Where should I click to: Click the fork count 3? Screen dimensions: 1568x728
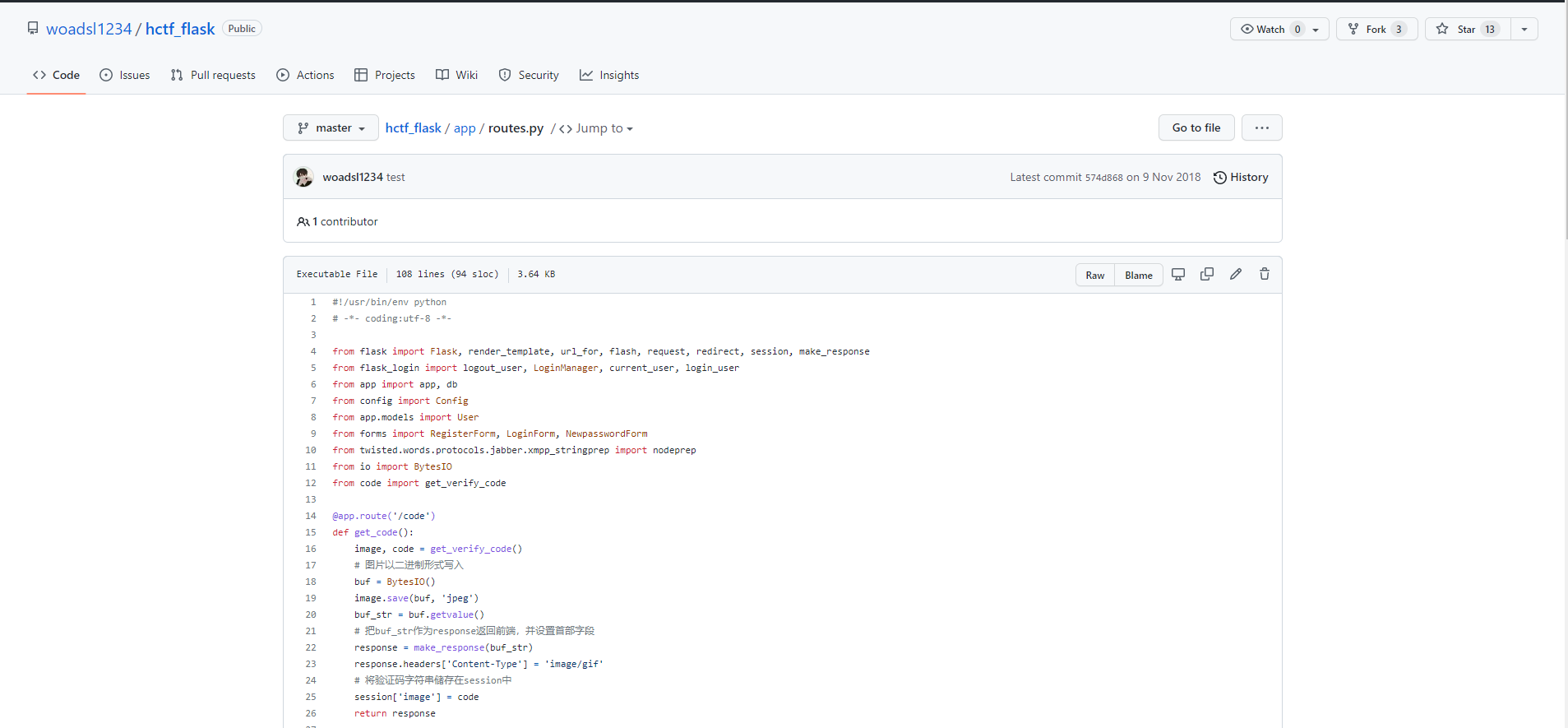tap(1399, 30)
